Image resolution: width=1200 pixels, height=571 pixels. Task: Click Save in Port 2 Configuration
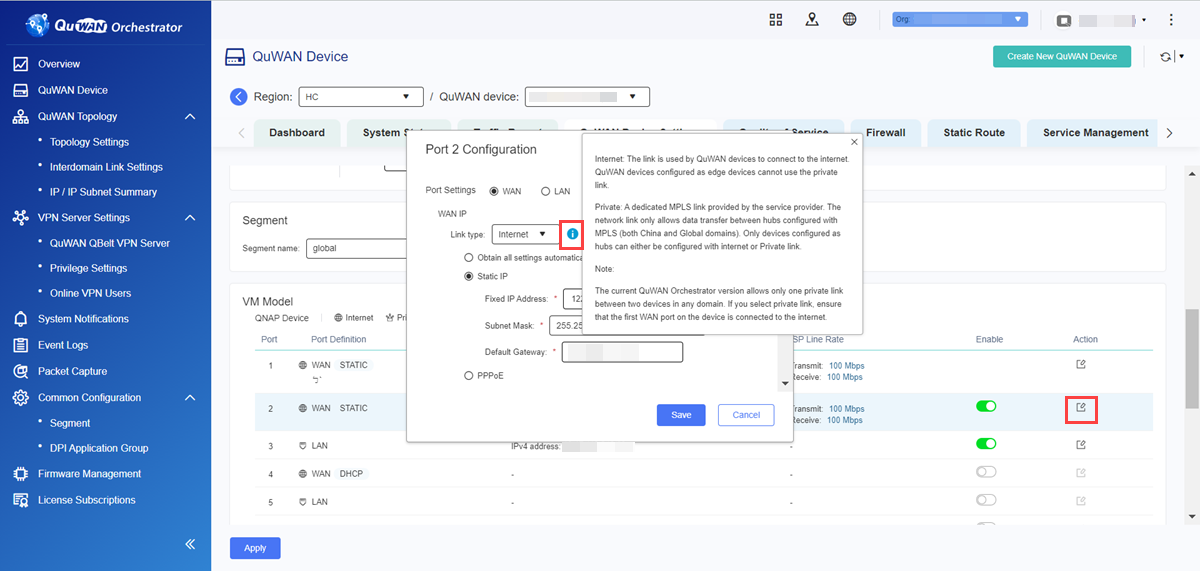coord(681,415)
